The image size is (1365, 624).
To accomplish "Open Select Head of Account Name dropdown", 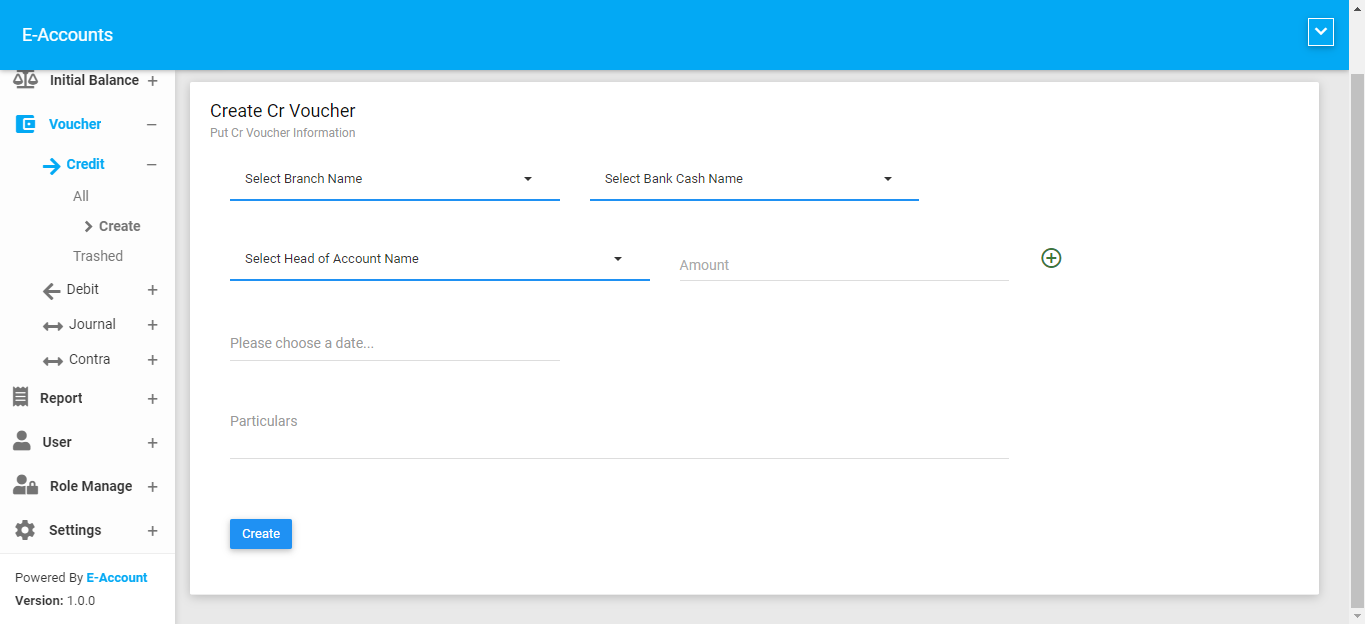I will 439,259.
